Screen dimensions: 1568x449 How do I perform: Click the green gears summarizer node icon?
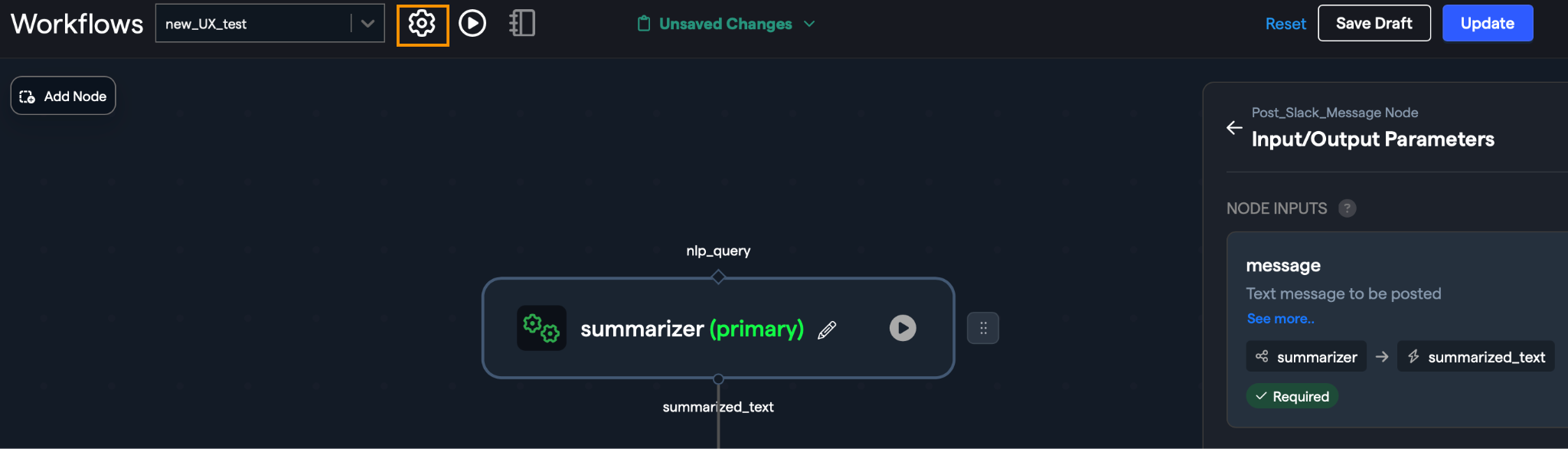pos(541,328)
